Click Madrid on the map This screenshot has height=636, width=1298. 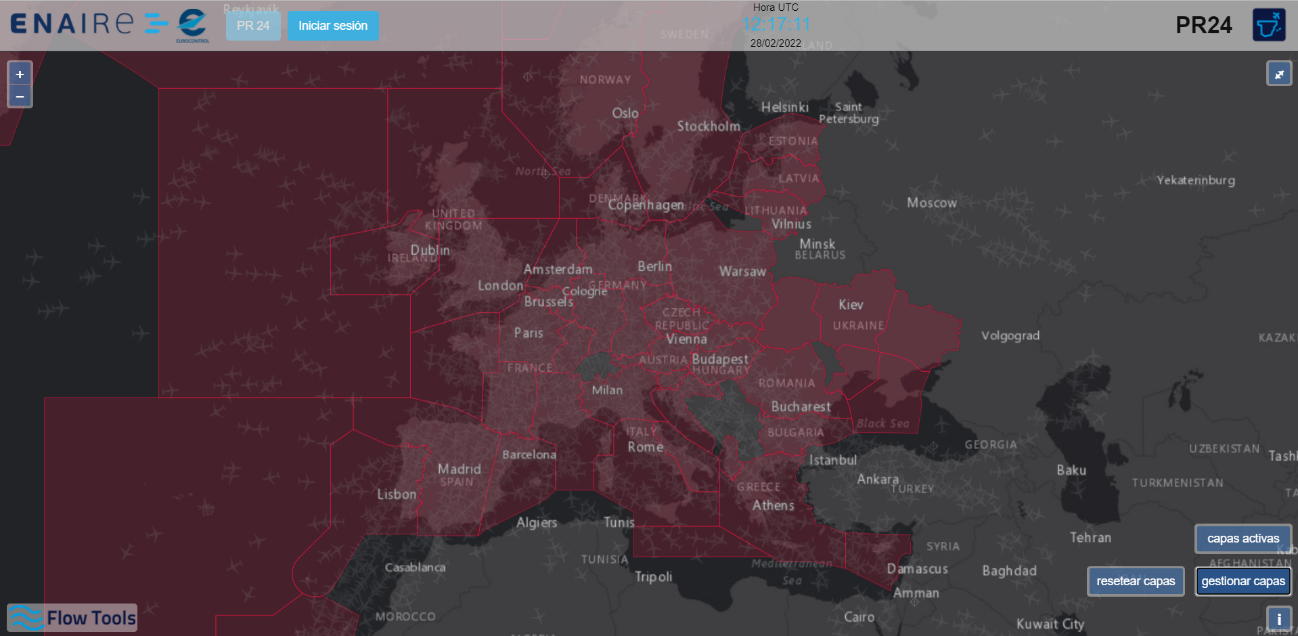click(x=459, y=469)
